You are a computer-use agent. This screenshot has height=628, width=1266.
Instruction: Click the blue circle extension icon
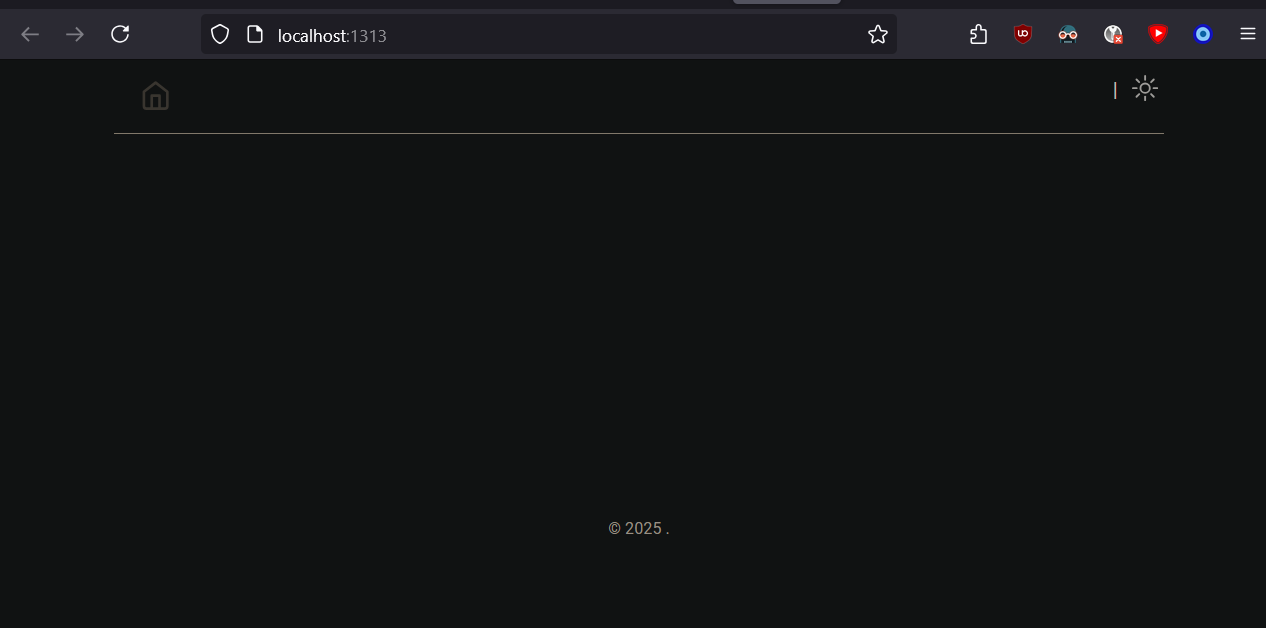click(x=1203, y=34)
